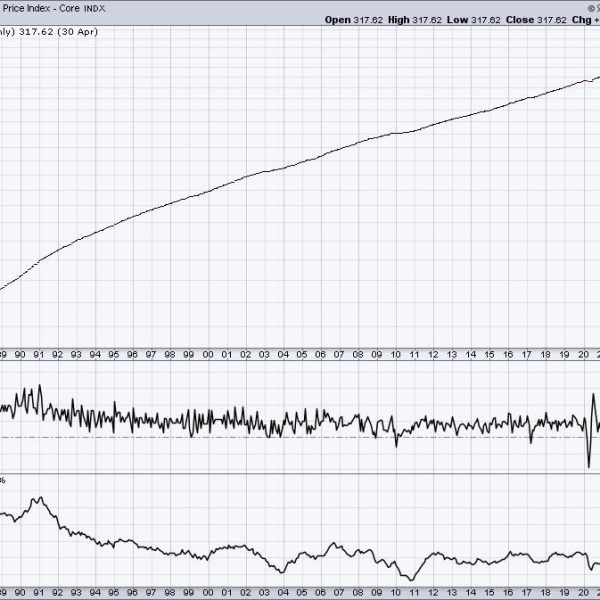600x600 pixels.
Task: Click year '18' on the upper year axis
Action: (x=545, y=355)
